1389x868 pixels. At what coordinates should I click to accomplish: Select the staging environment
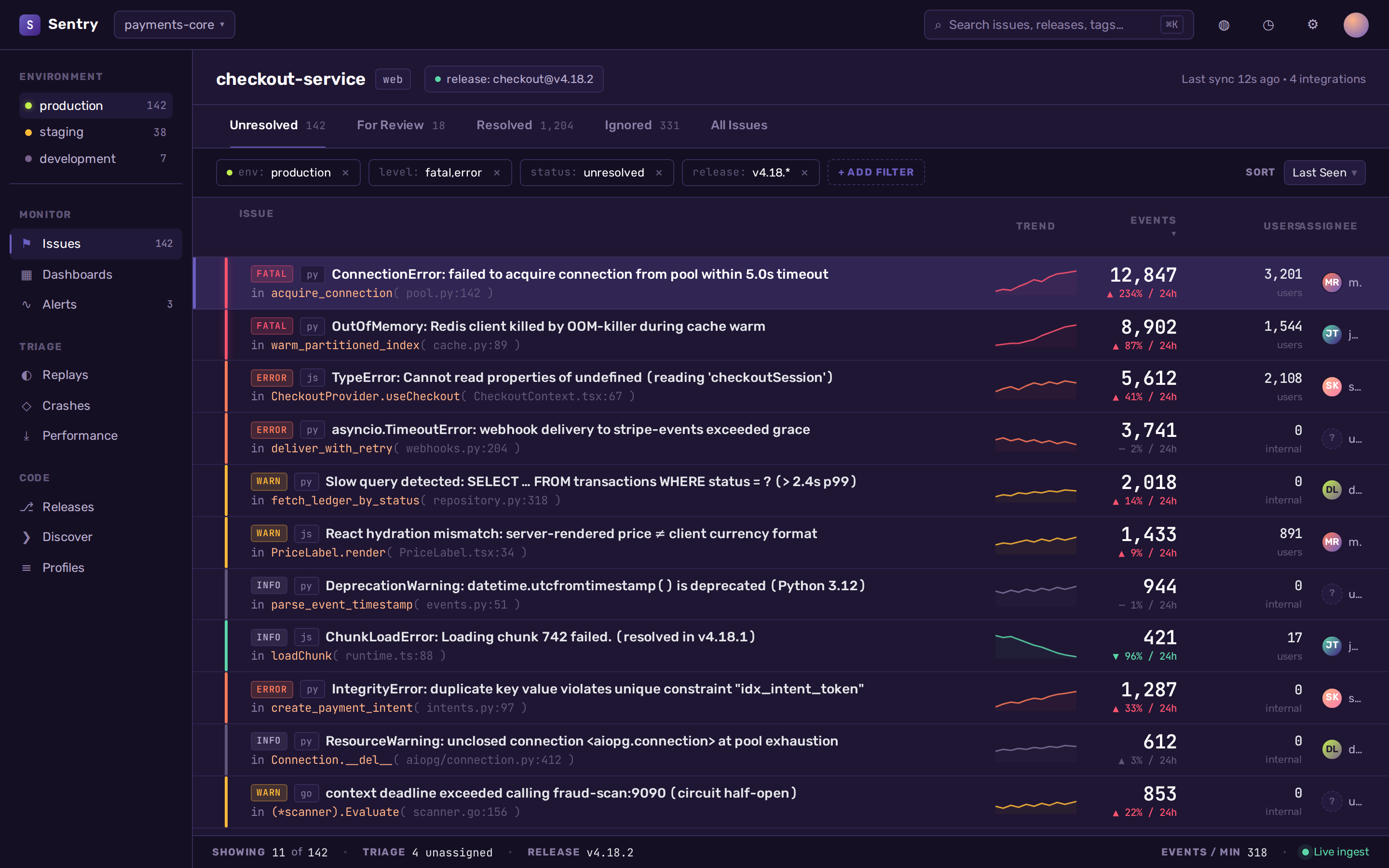pyautogui.click(x=96, y=132)
